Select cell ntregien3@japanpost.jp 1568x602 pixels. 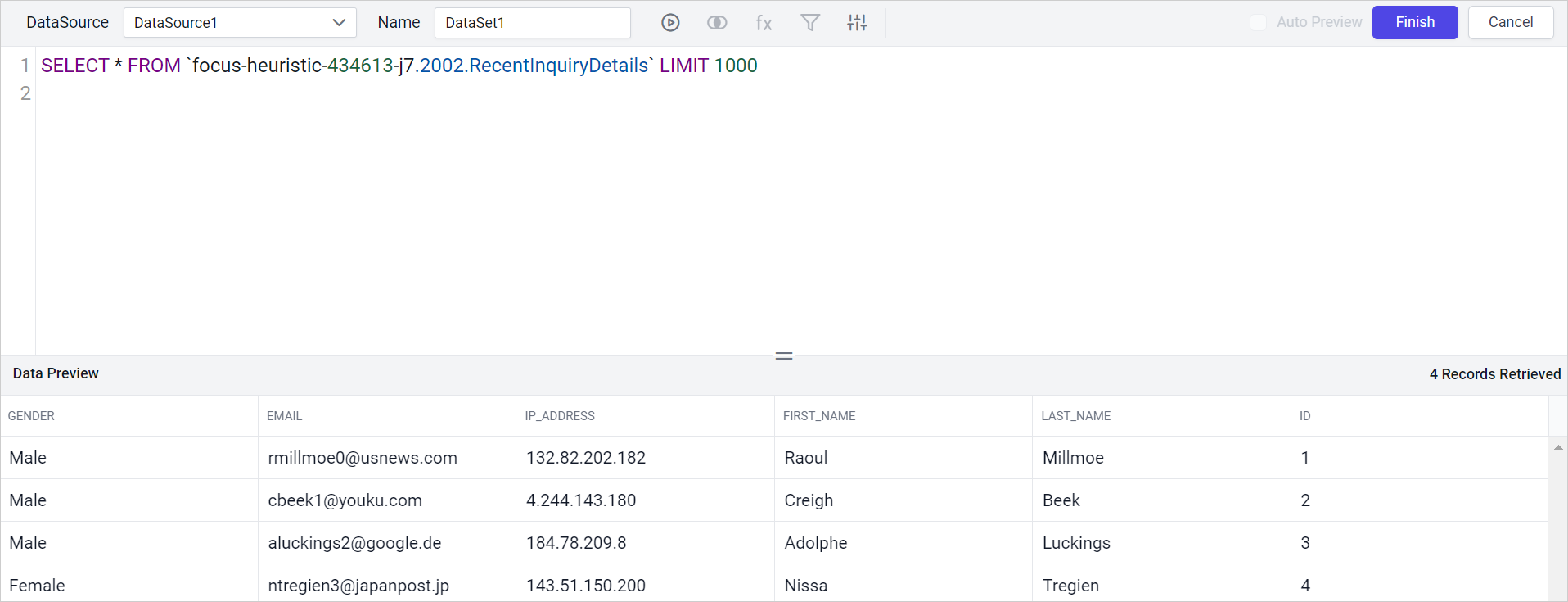tap(387, 585)
